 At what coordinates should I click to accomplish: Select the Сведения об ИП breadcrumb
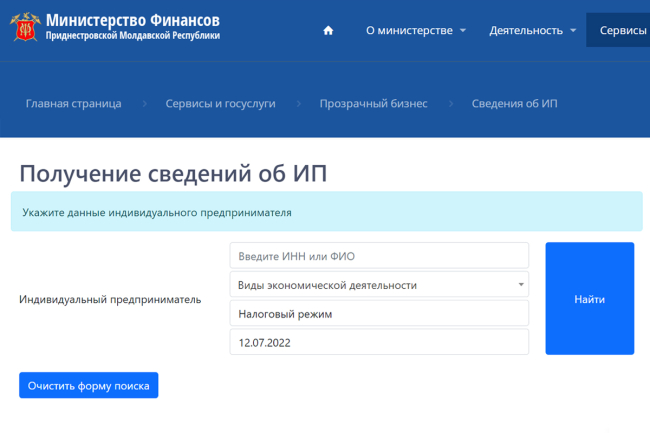(514, 103)
